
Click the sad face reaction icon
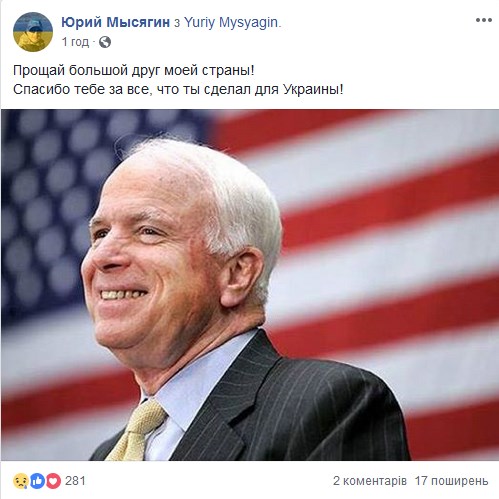20,481
